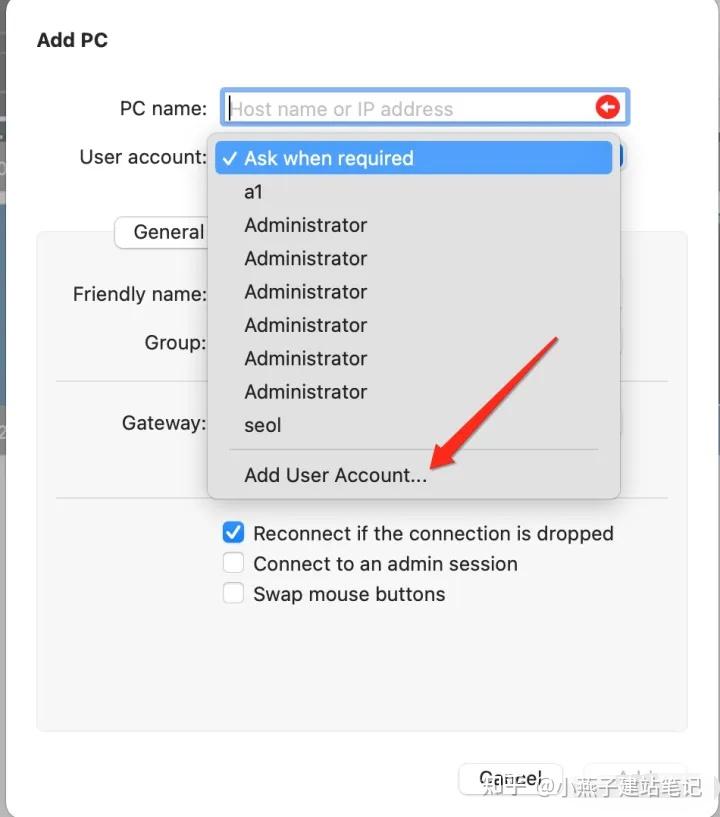This screenshot has width=720, height=817.
Task: Open "Add User Account..." from the list
Action: (335, 475)
